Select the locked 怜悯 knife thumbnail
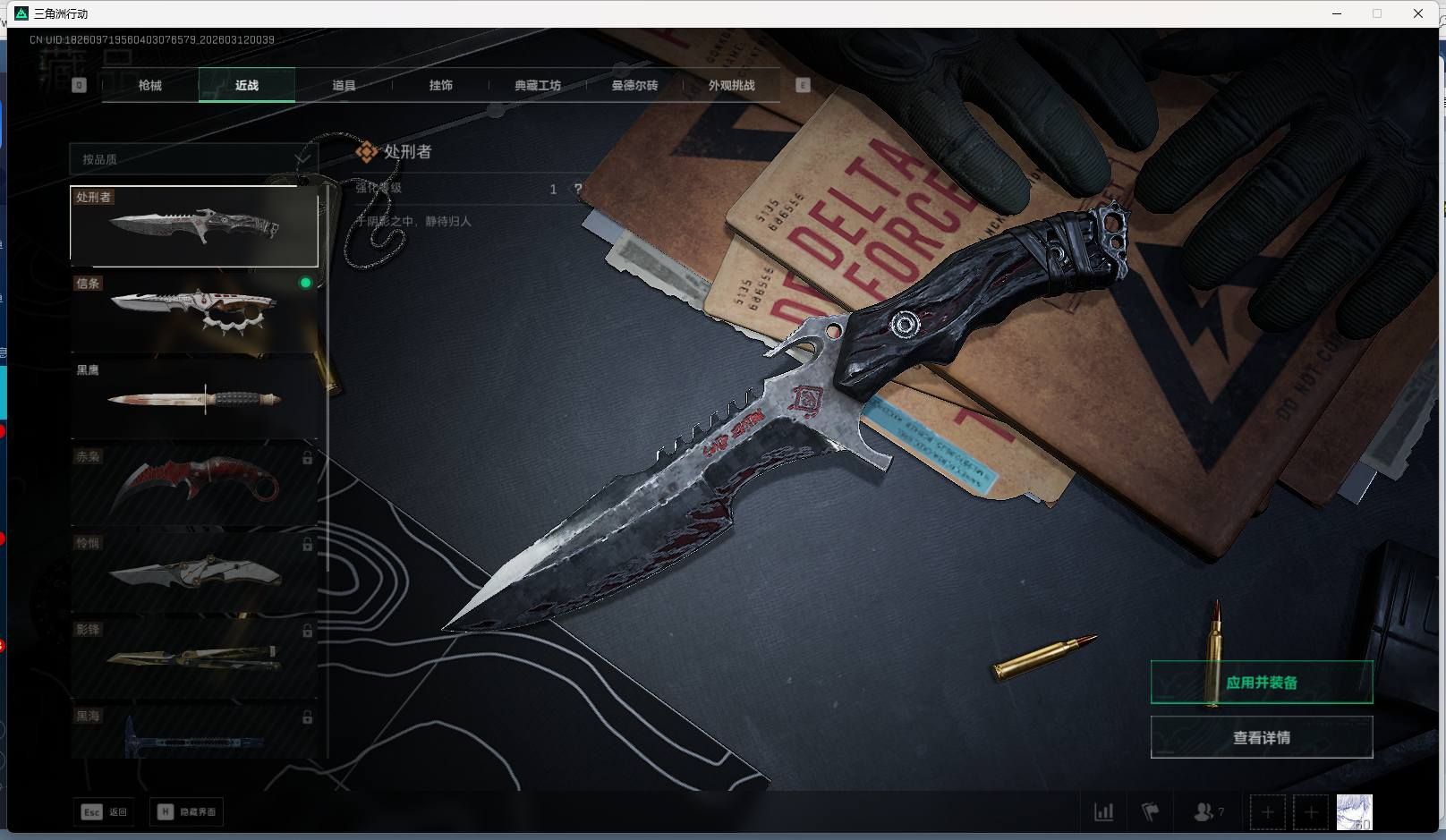Image resolution: width=1446 pixels, height=840 pixels. (x=194, y=573)
